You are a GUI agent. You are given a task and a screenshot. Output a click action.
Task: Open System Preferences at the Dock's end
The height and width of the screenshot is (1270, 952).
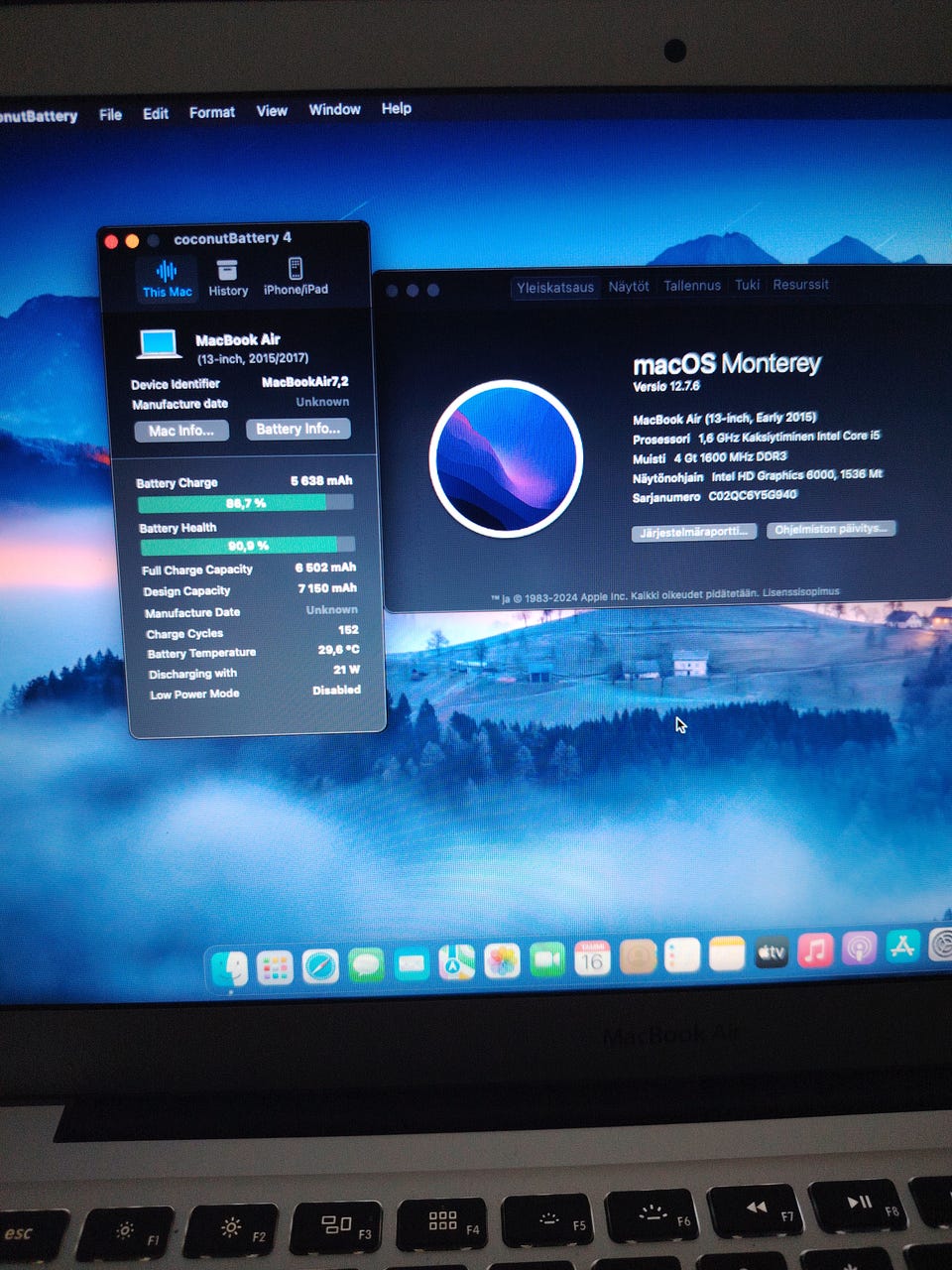point(940,945)
